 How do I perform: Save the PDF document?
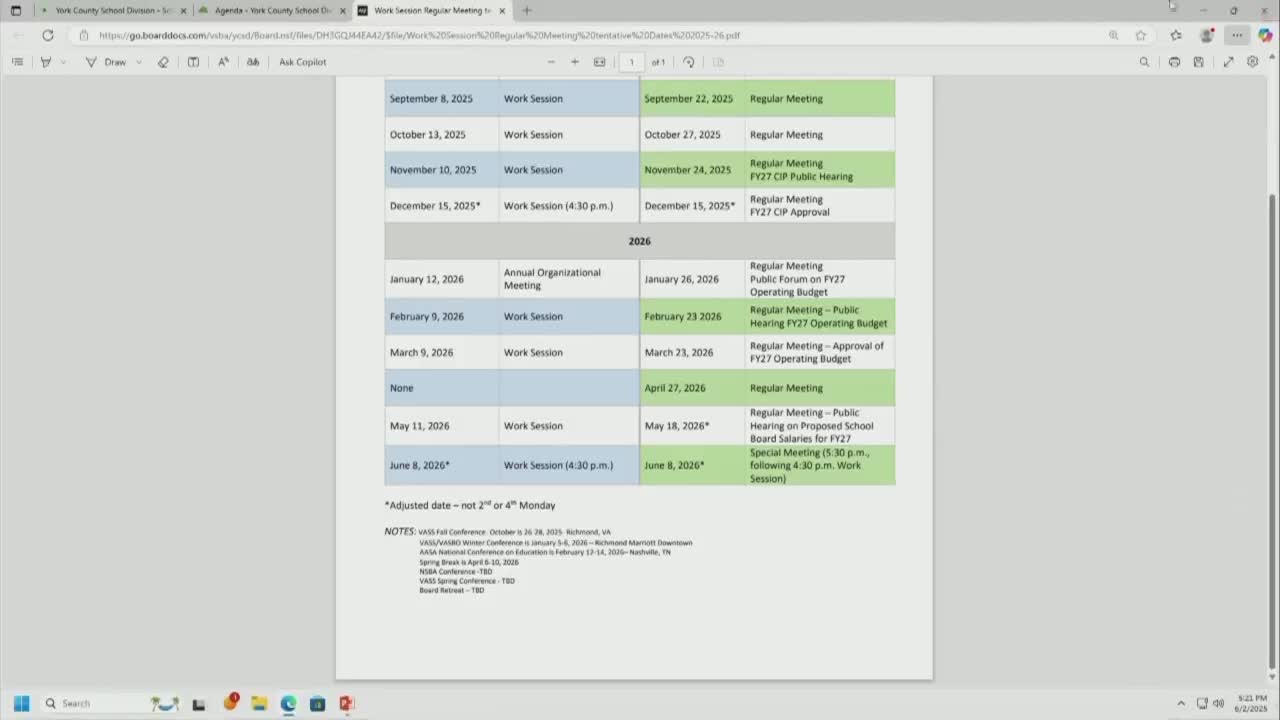click(1198, 62)
